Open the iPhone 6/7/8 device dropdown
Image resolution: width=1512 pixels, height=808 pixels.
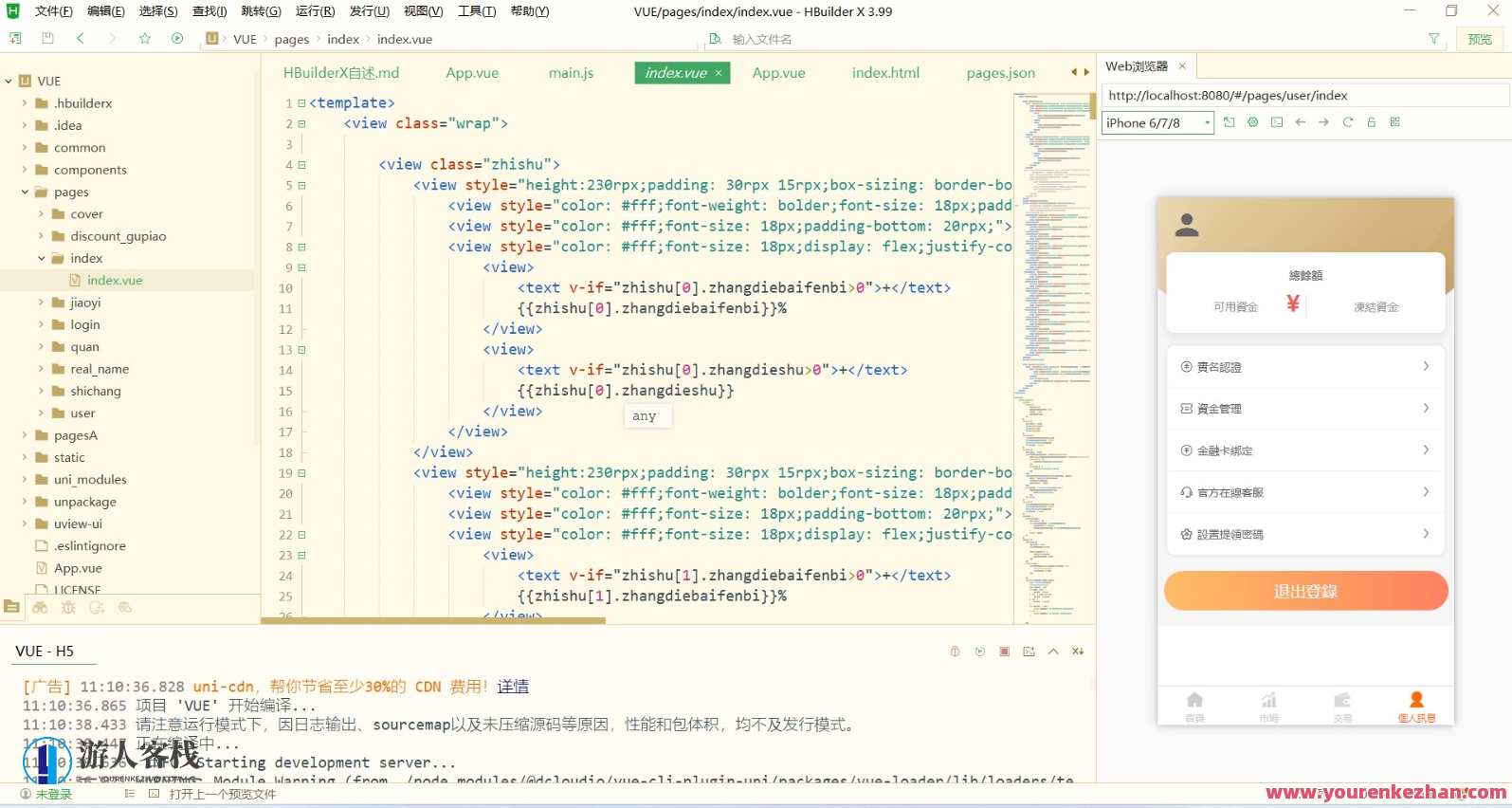click(1157, 123)
